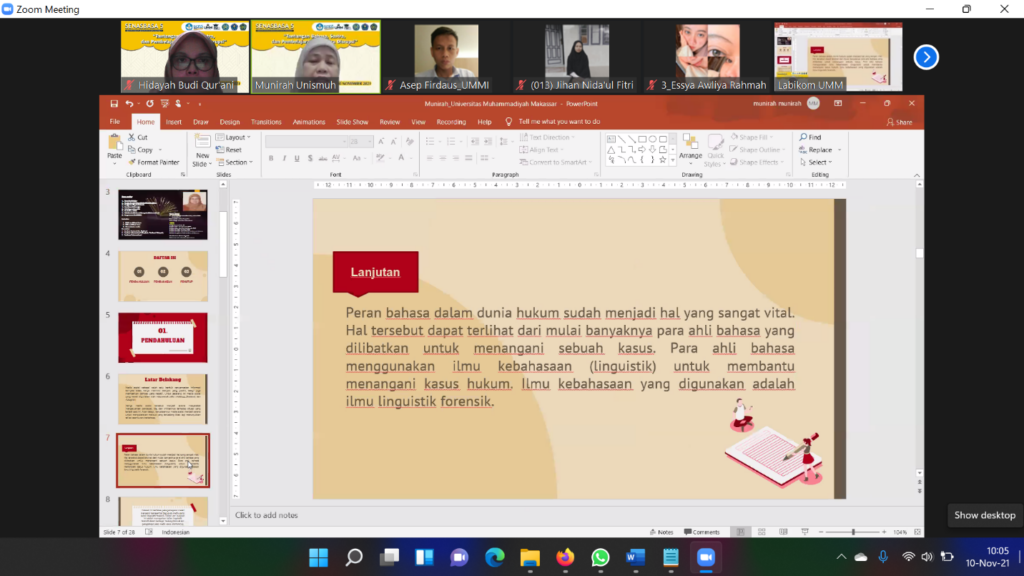1024x576 pixels.
Task: Click the Show desktop button
Action: point(984,515)
